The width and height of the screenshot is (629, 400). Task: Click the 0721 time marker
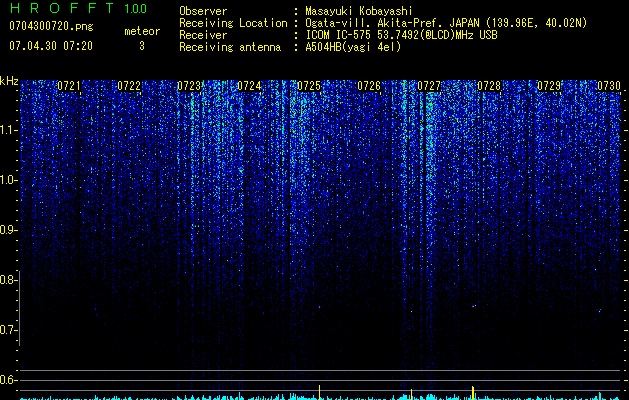pos(69,86)
